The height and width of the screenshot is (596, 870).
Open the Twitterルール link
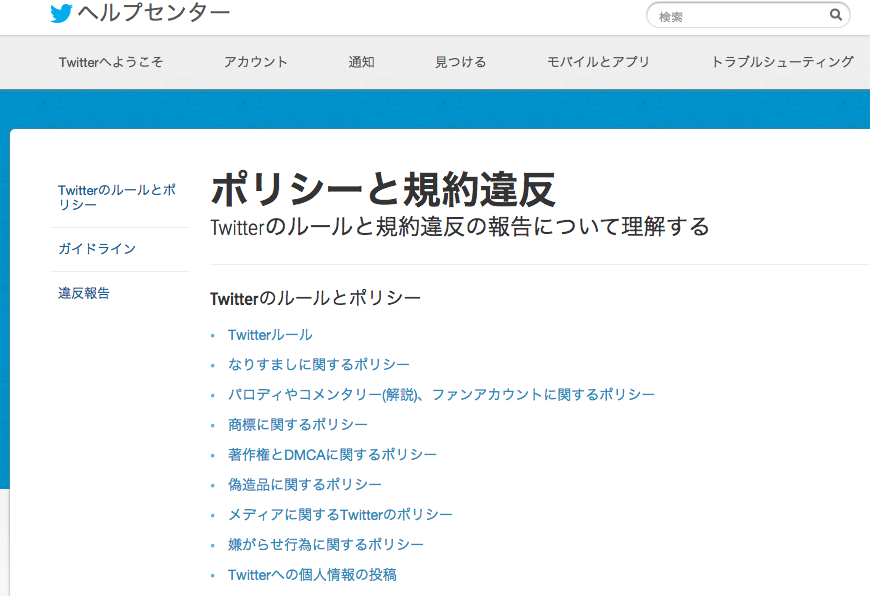[x=270, y=335]
